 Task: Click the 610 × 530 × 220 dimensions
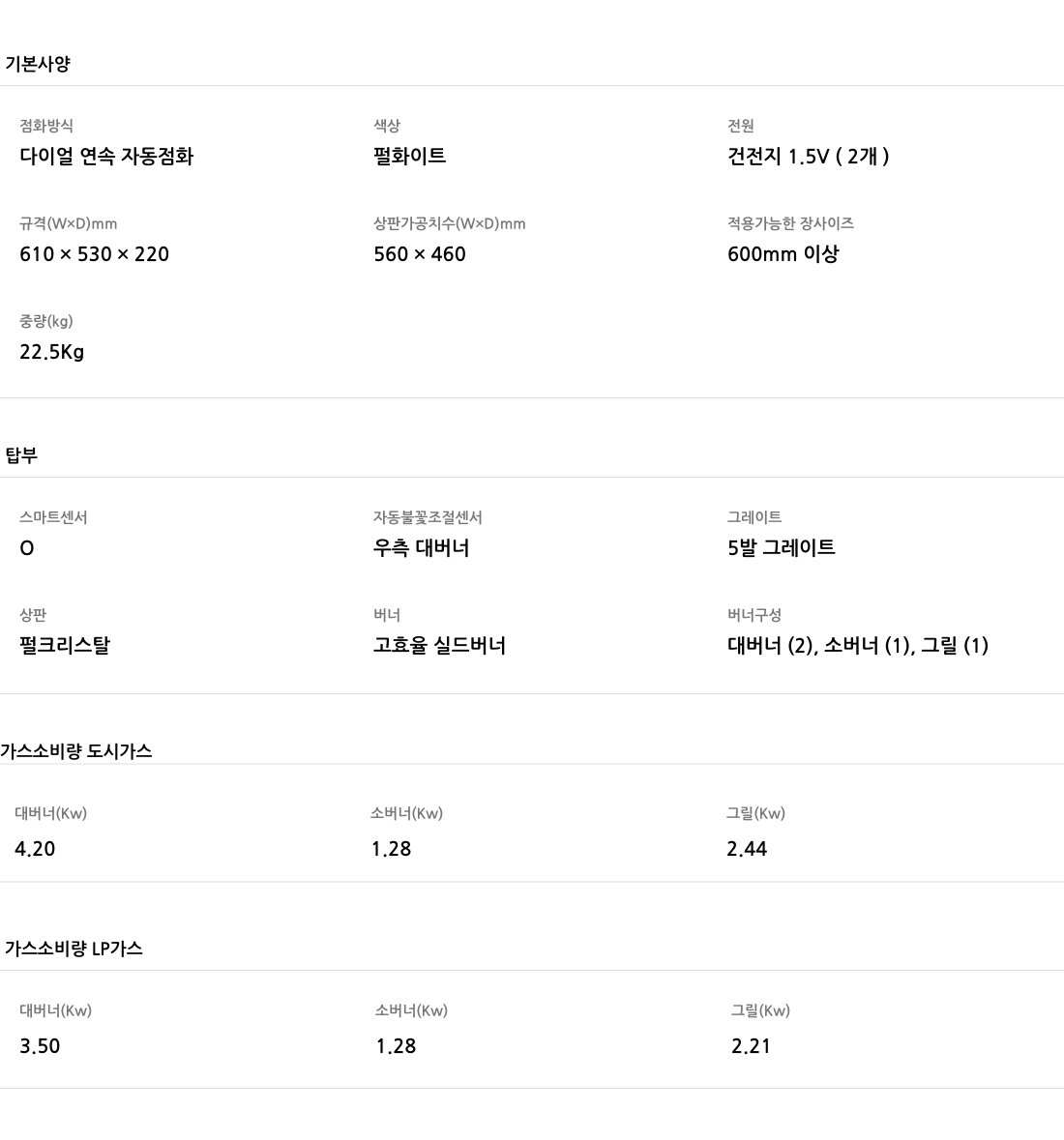tap(94, 254)
